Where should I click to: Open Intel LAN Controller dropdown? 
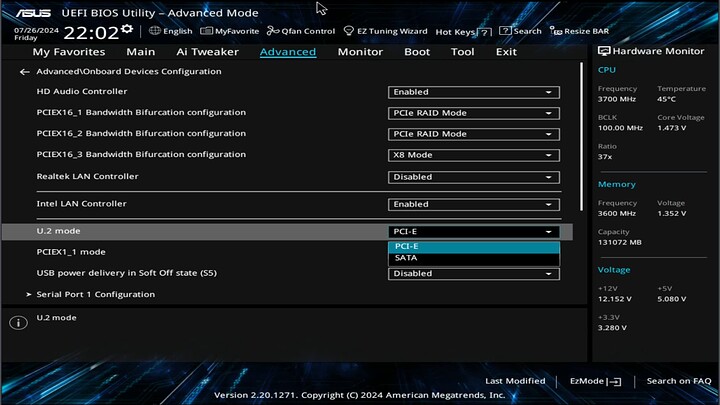[473, 204]
